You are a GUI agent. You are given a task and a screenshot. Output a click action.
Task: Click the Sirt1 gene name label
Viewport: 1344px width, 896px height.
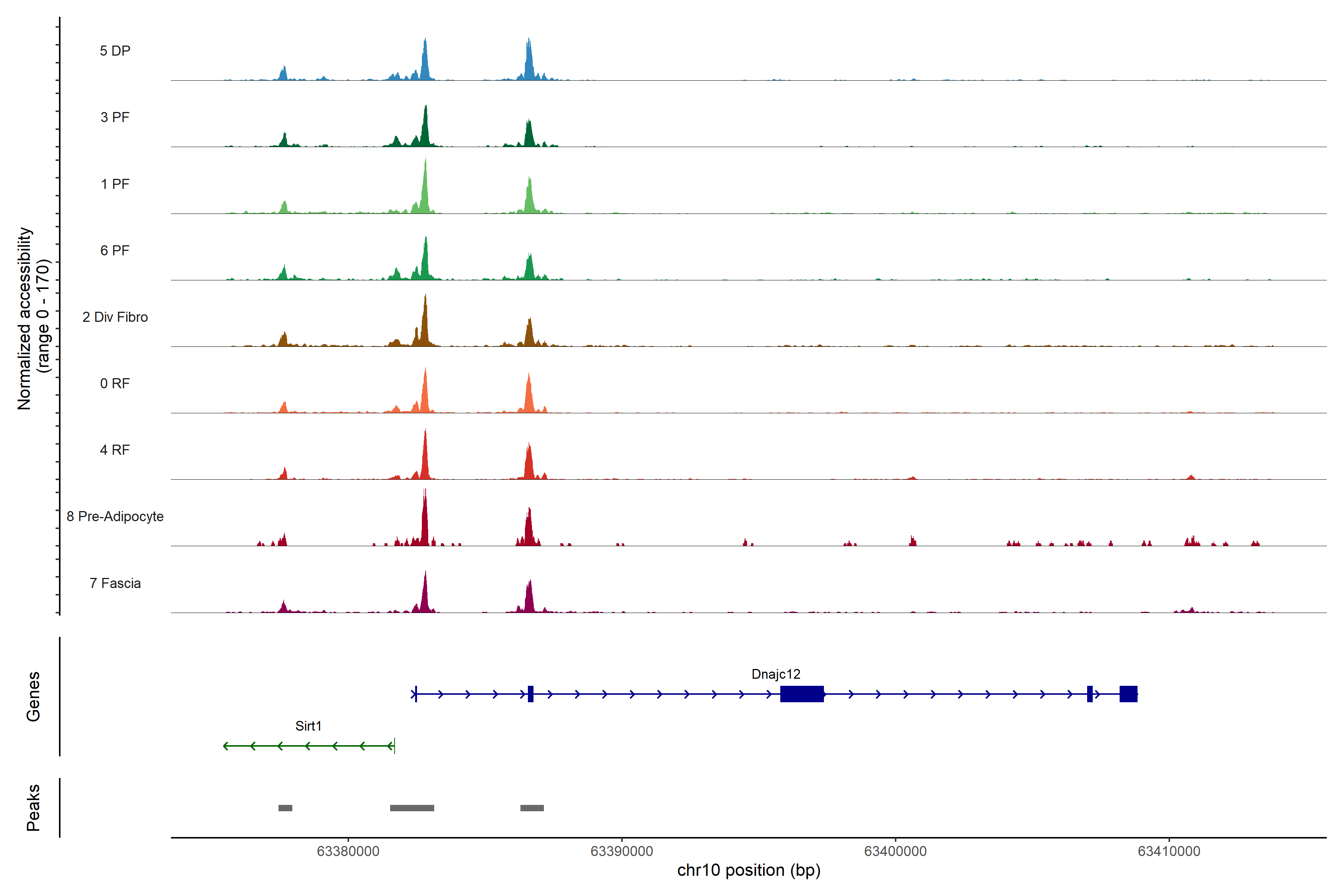pyautogui.click(x=308, y=726)
